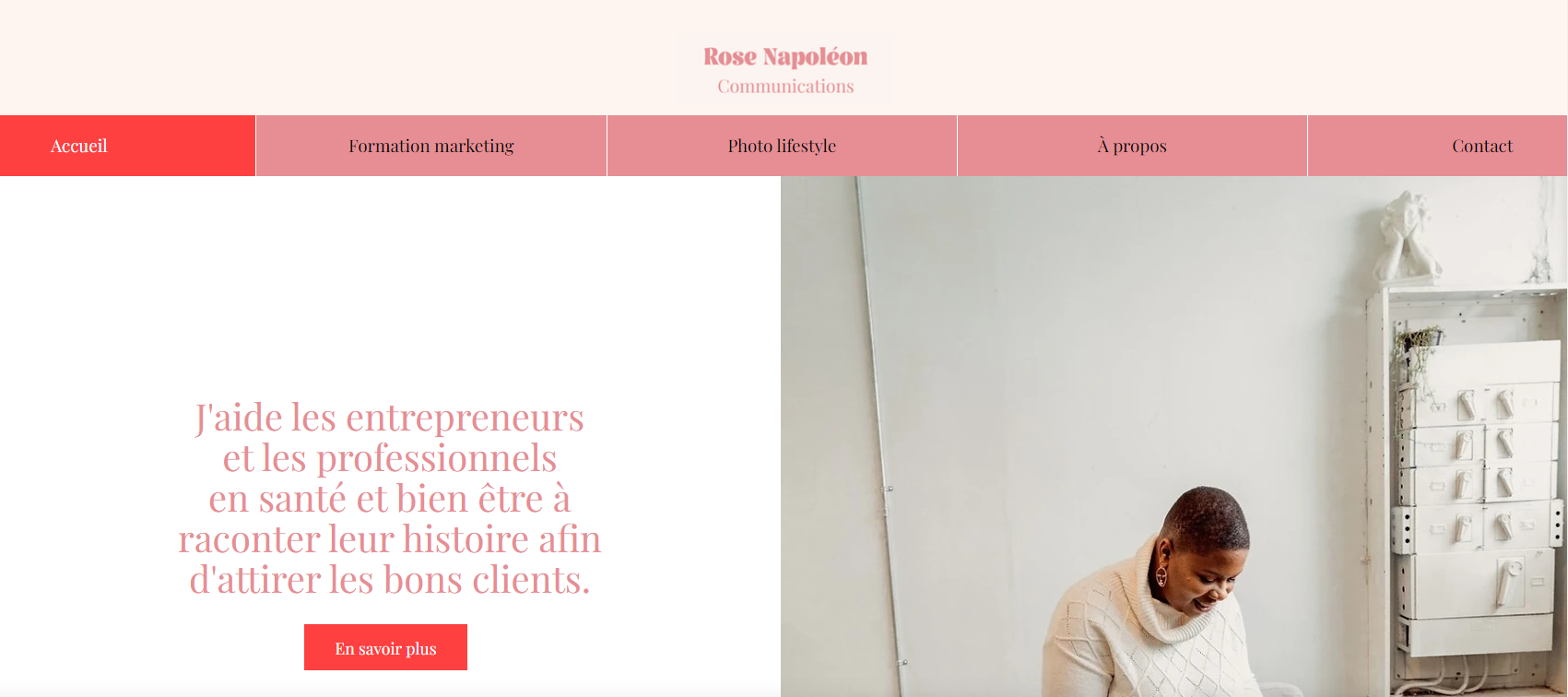Viewport: 1568px width, 697px height.
Task: Click the woman's round earring
Action: pyautogui.click(x=1161, y=576)
